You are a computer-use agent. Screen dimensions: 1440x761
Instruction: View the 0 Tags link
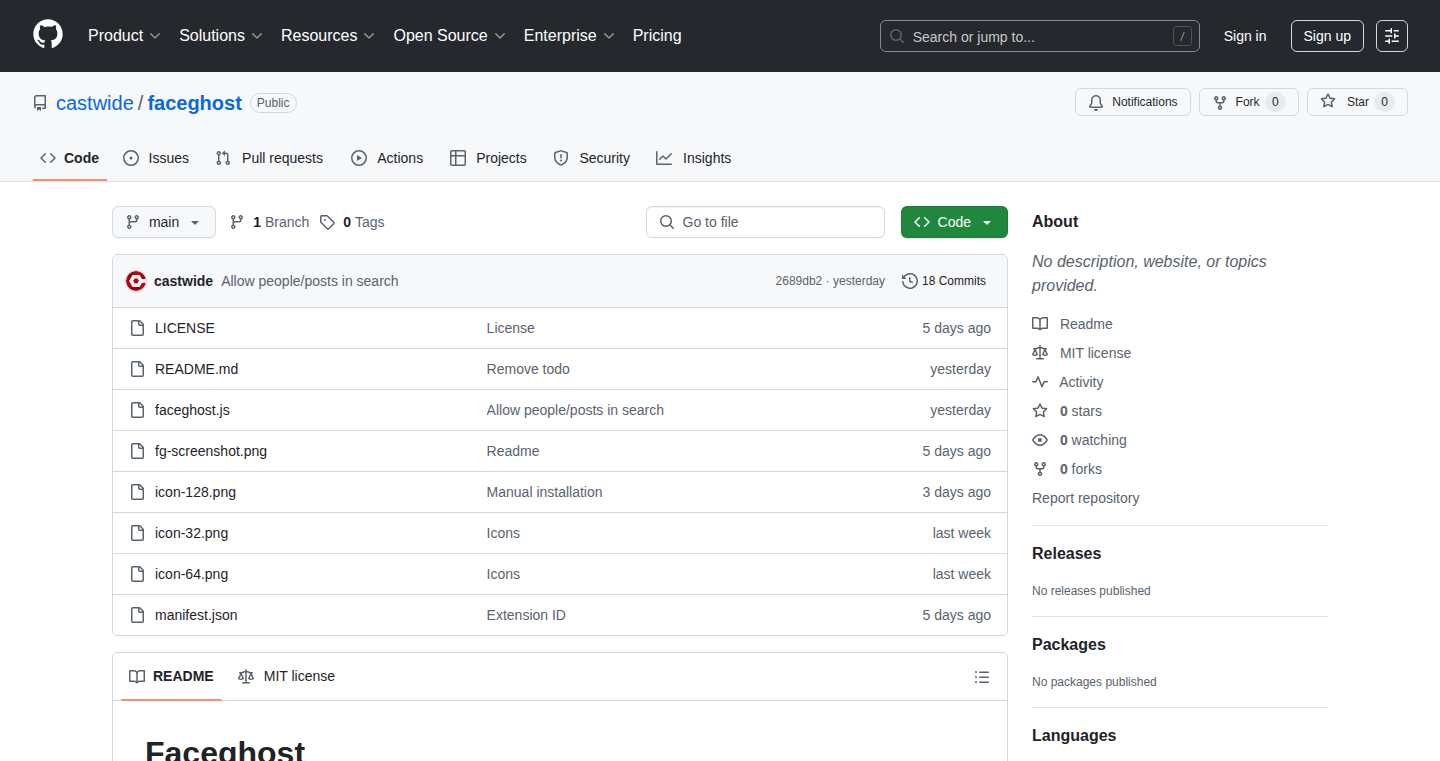tap(352, 222)
